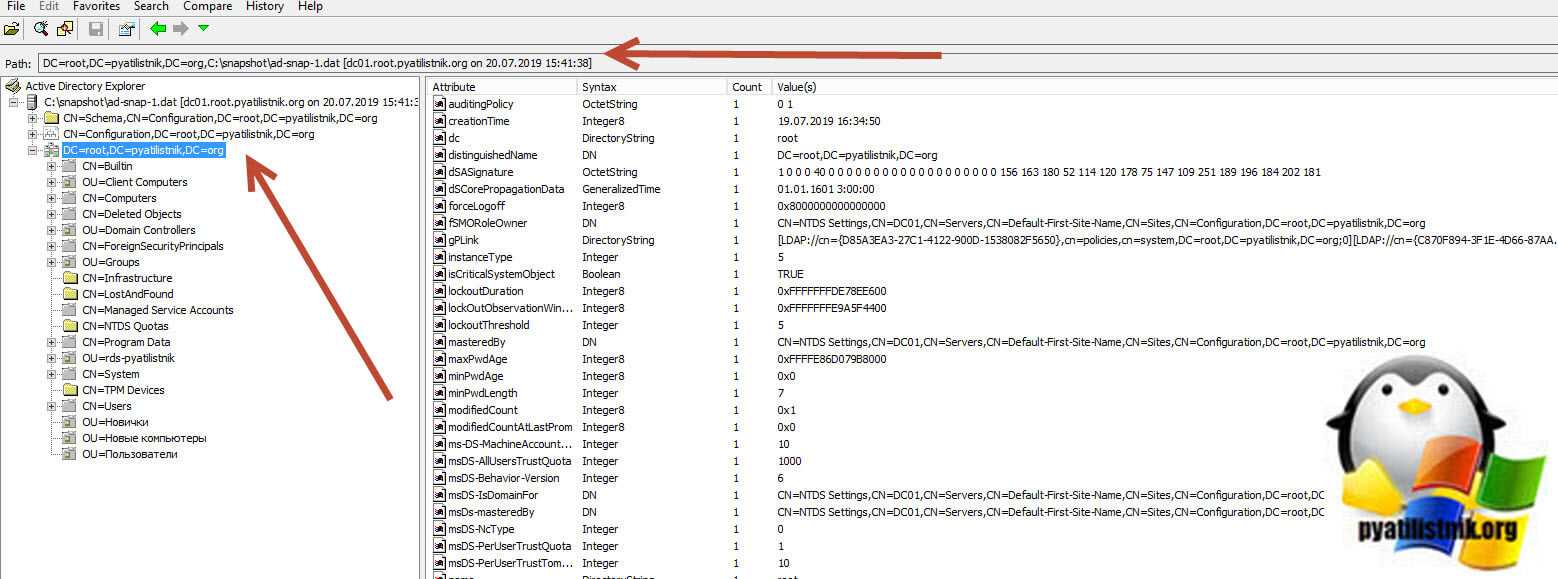
Task: Go back with the green left arrow
Action: tap(158, 29)
